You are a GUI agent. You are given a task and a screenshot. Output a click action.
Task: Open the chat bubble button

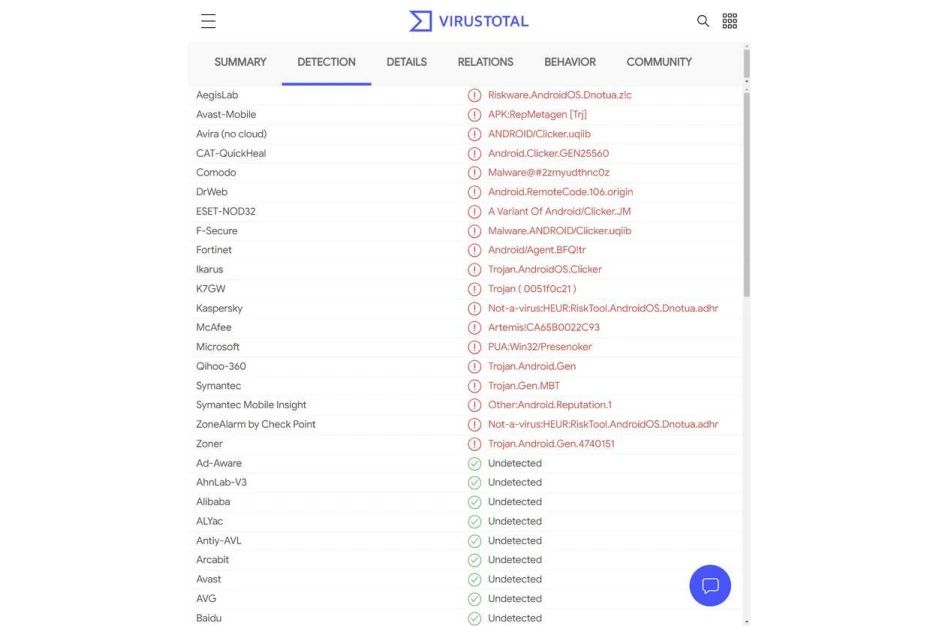tap(710, 585)
